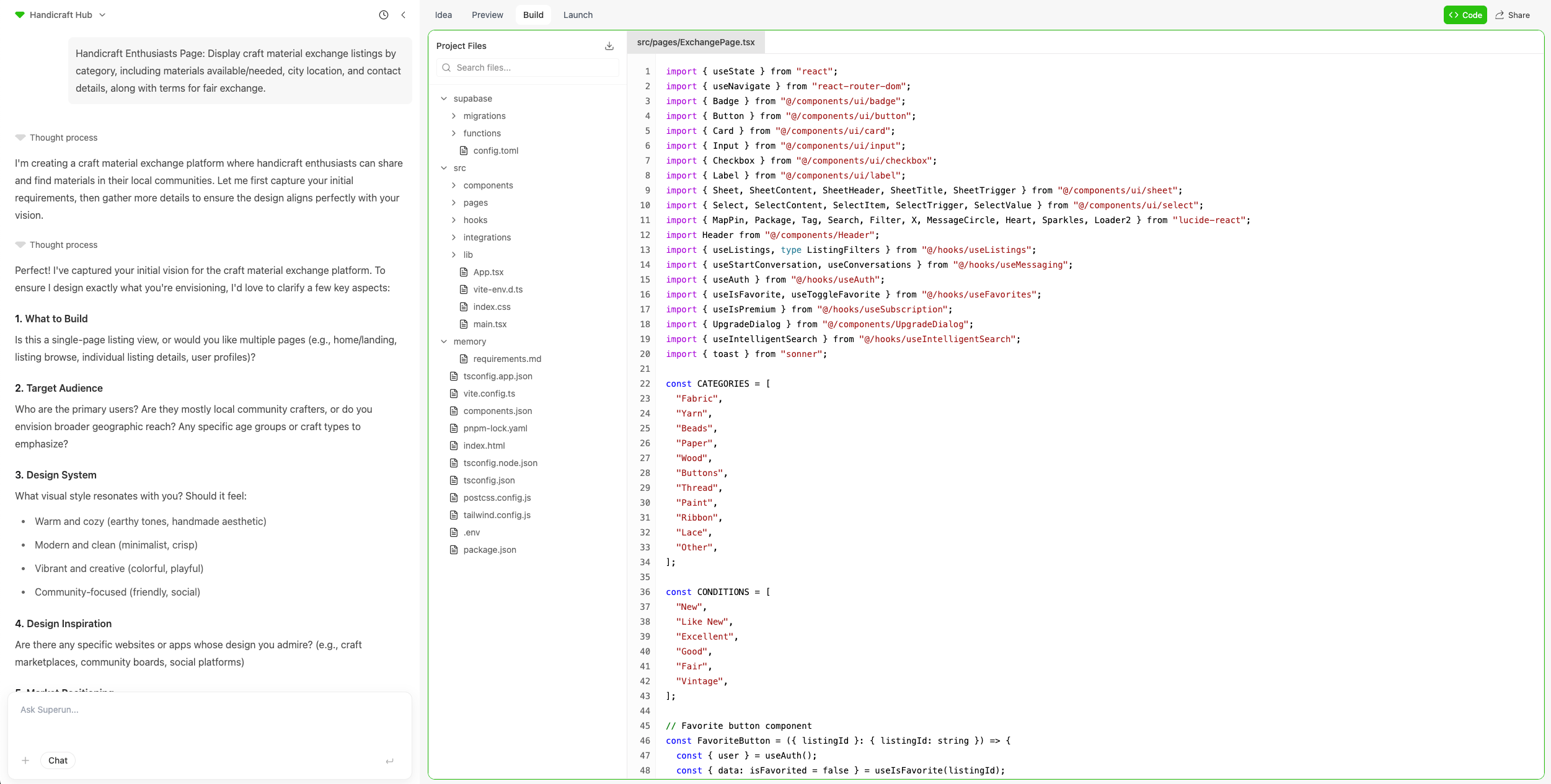Switch to the Preview tab

pos(487,14)
